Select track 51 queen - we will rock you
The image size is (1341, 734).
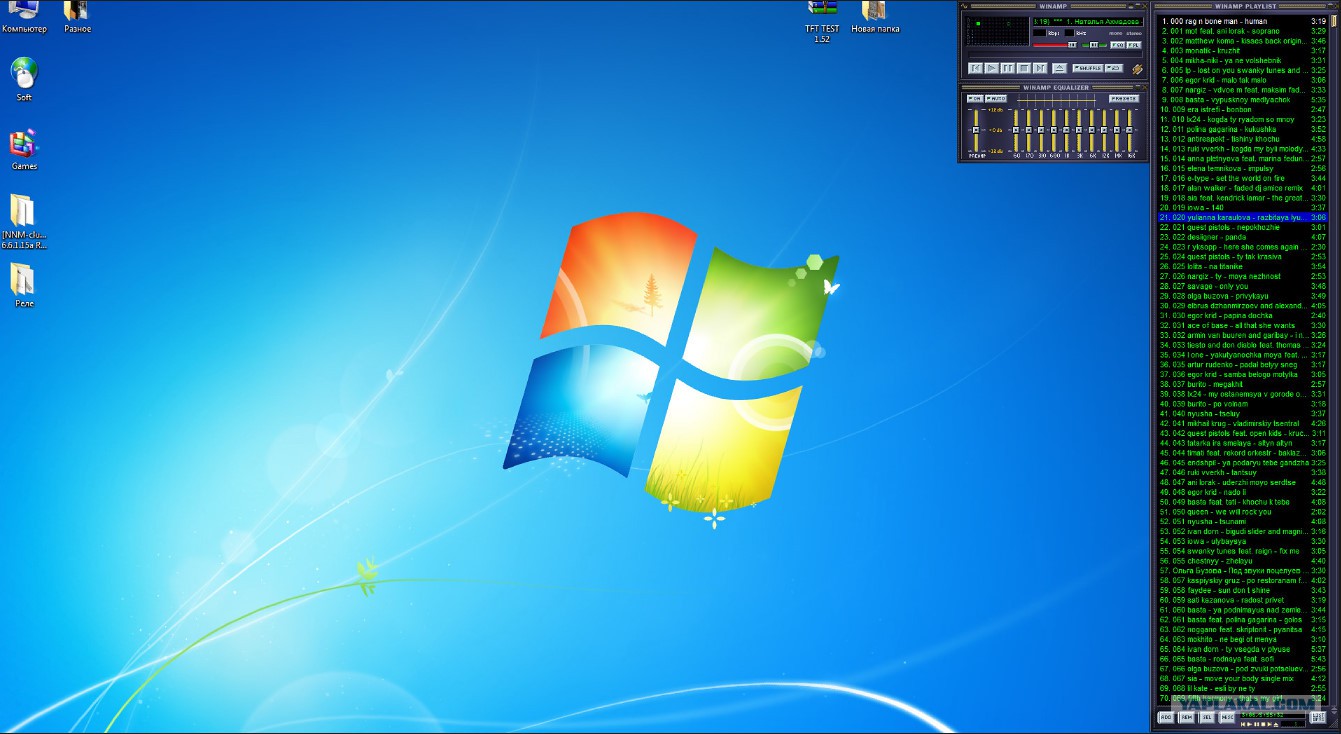[1243, 510]
